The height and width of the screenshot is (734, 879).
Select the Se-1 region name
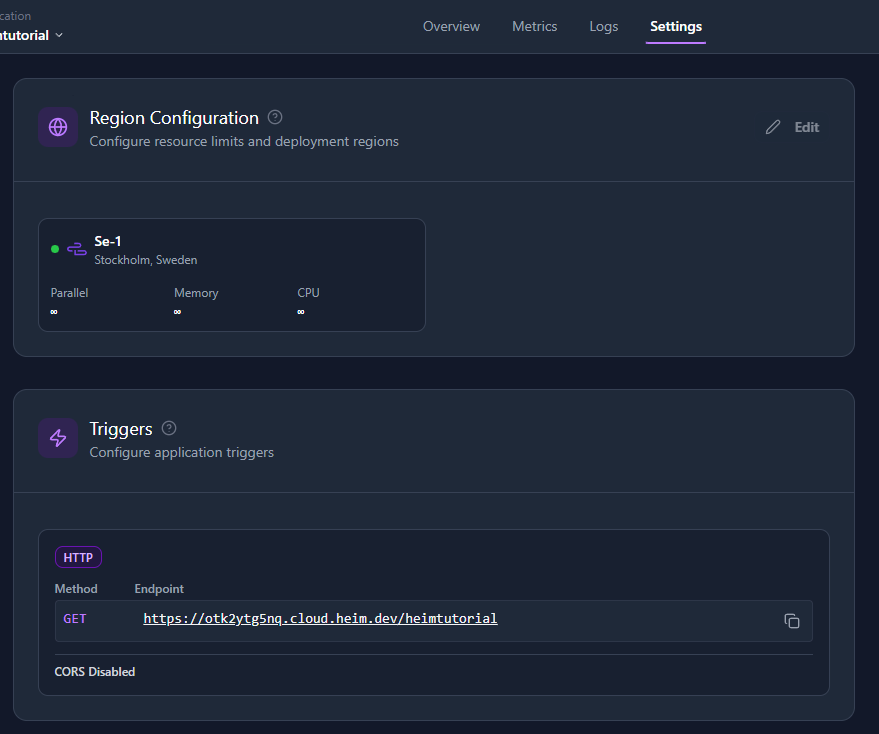coord(108,241)
